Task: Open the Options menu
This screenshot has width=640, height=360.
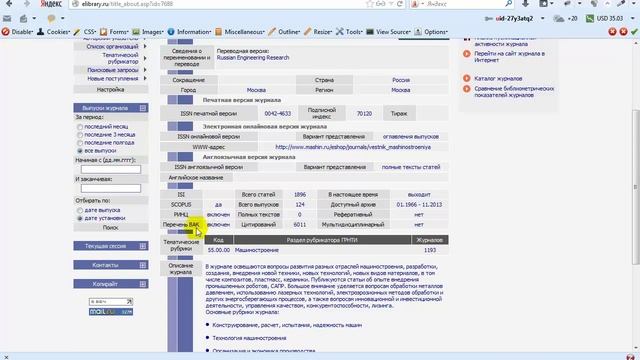Action: [x=431, y=31]
